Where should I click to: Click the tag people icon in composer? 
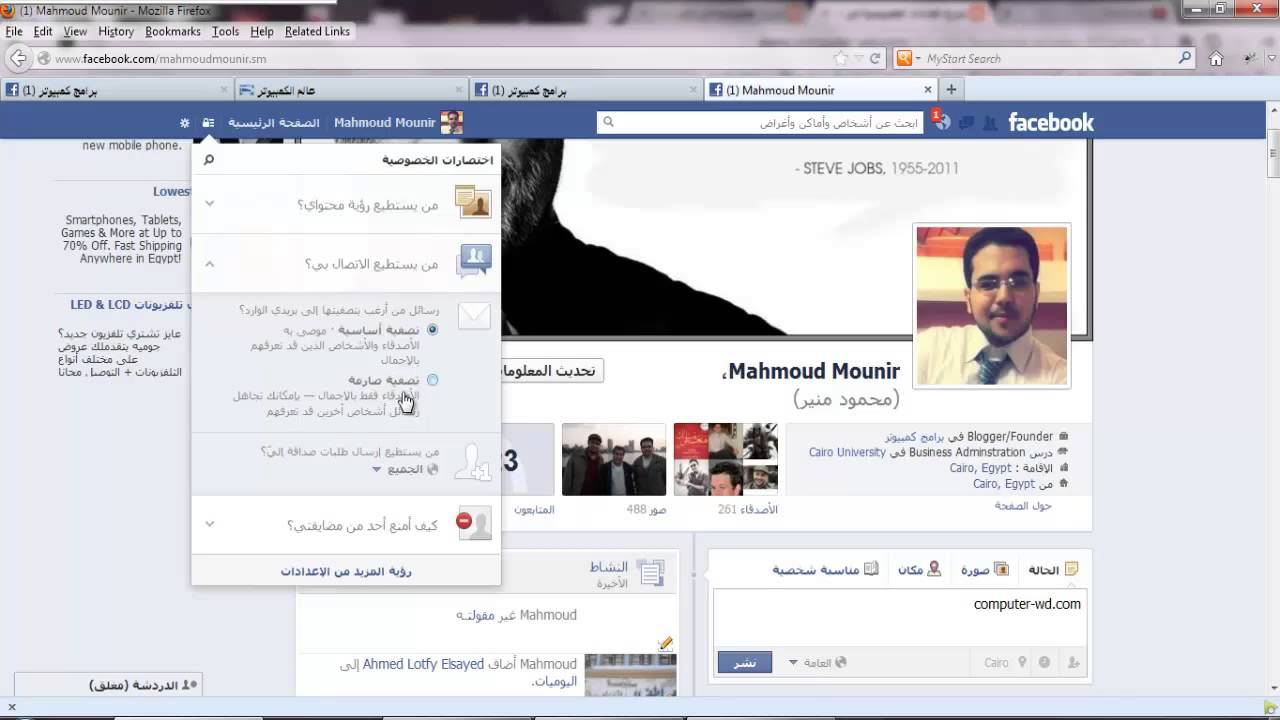[x=1073, y=662]
